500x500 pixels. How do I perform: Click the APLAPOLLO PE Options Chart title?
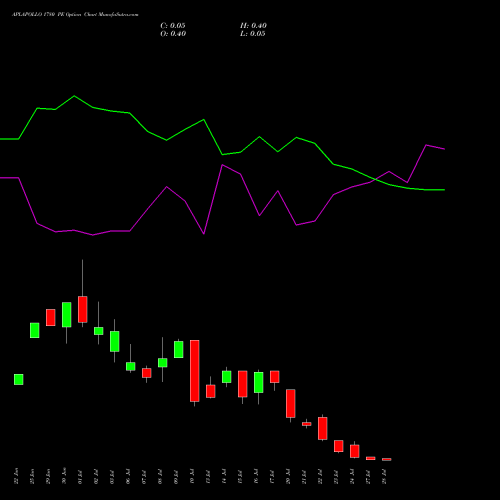tap(75, 15)
